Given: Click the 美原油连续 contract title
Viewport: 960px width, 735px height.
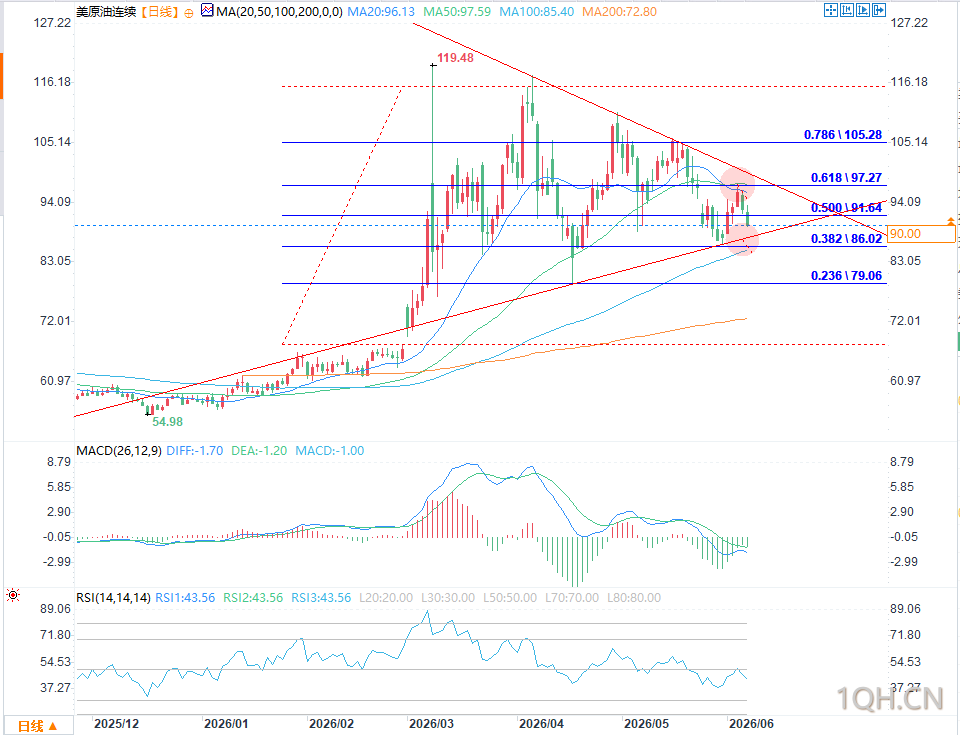Looking at the screenshot, I should (x=107, y=12).
